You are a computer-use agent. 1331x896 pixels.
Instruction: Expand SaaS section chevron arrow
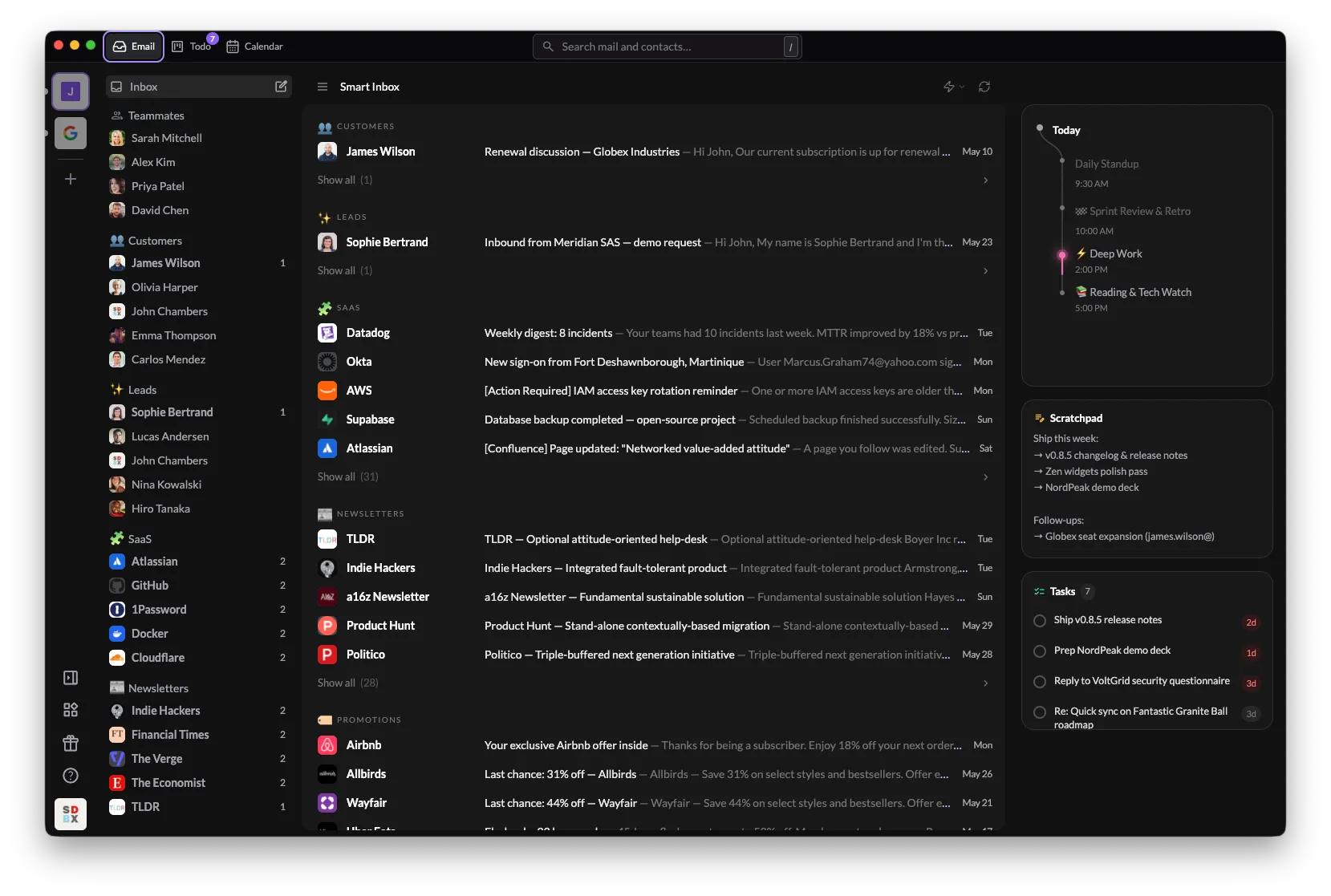tap(985, 477)
